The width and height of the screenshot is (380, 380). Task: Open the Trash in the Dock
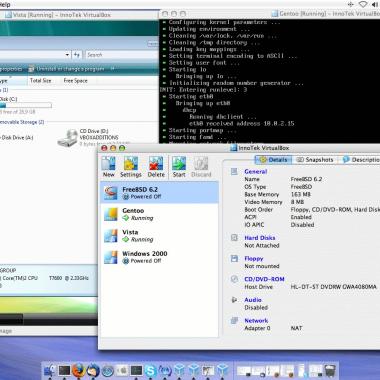[330, 370]
